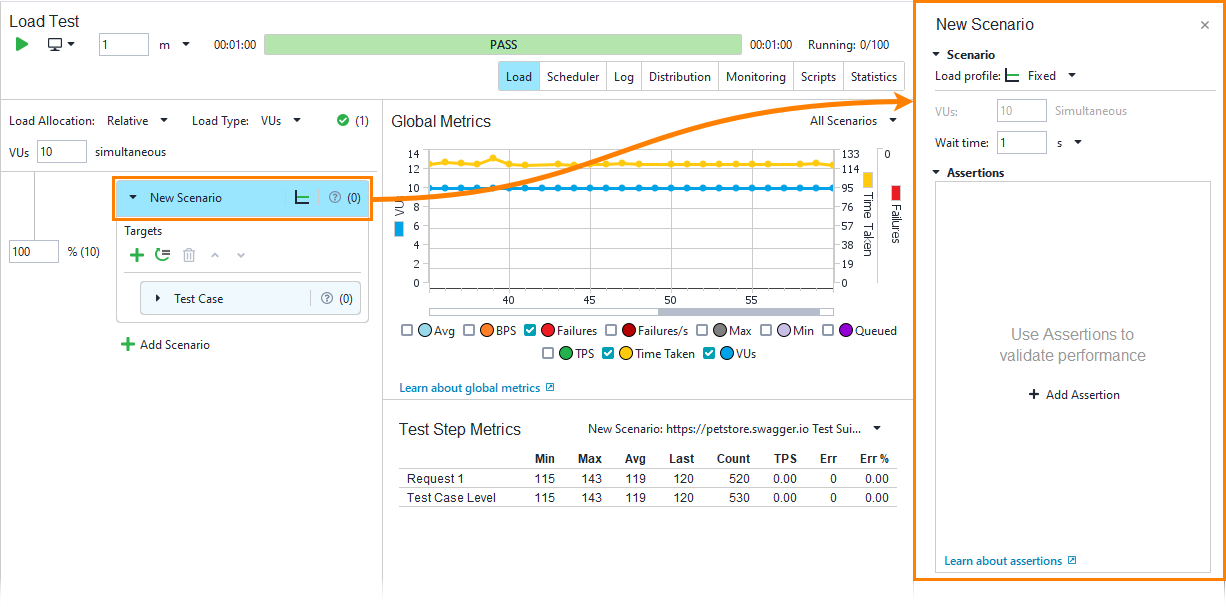
Task: Add a new target with the green plus icon
Action: click(137, 255)
